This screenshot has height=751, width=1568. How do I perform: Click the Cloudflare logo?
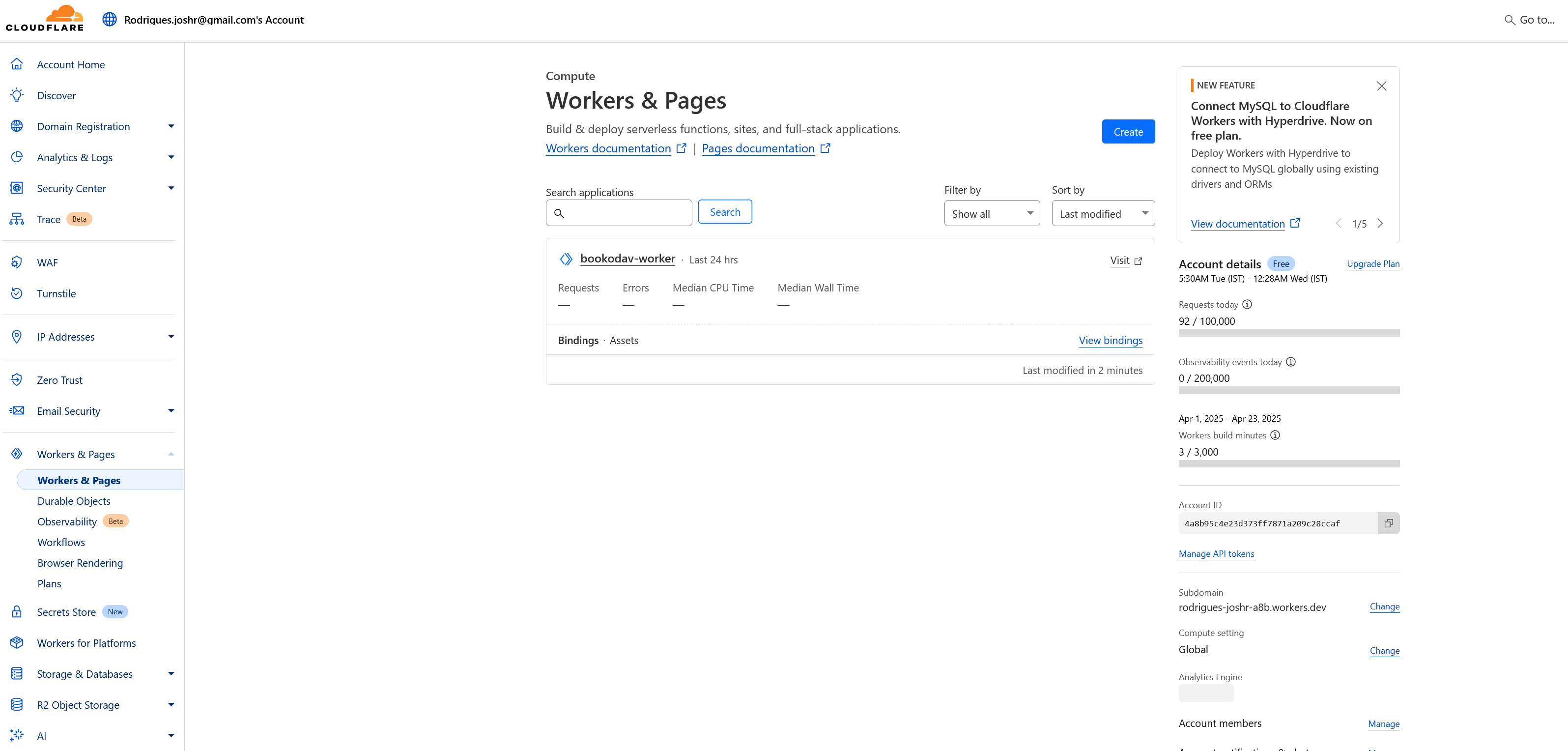pos(44,19)
